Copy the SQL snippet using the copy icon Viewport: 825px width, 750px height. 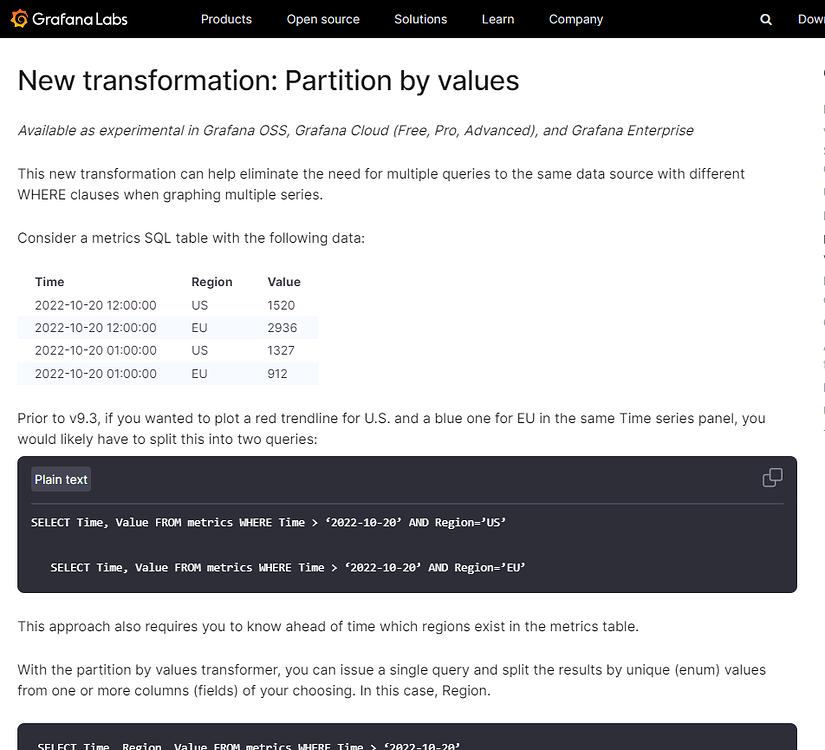click(772, 479)
